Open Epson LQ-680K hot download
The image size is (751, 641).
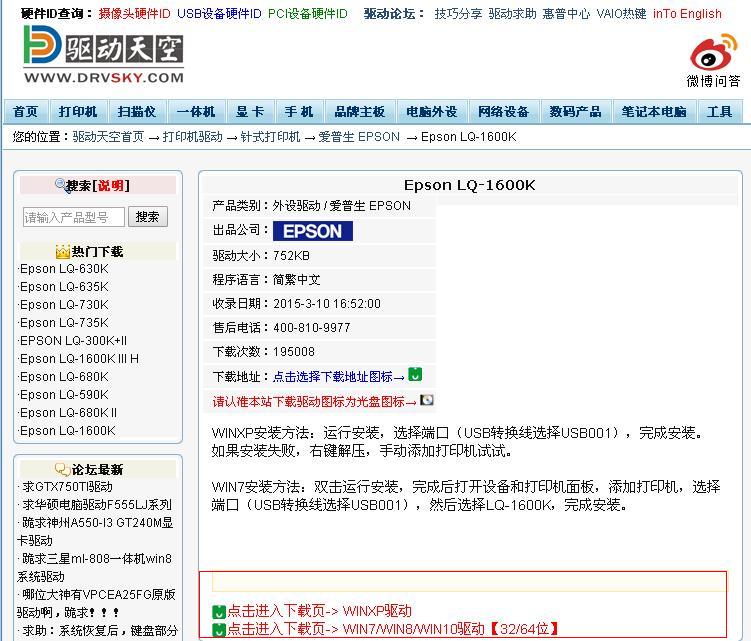tap(64, 377)
